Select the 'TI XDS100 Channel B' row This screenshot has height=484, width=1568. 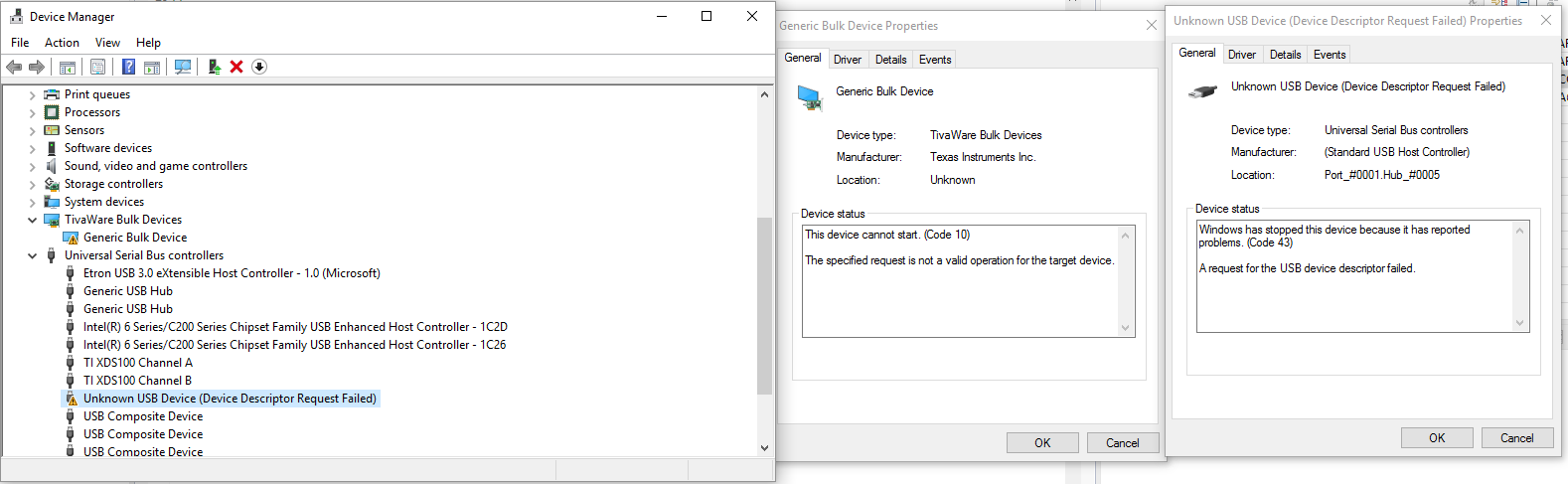137,381
